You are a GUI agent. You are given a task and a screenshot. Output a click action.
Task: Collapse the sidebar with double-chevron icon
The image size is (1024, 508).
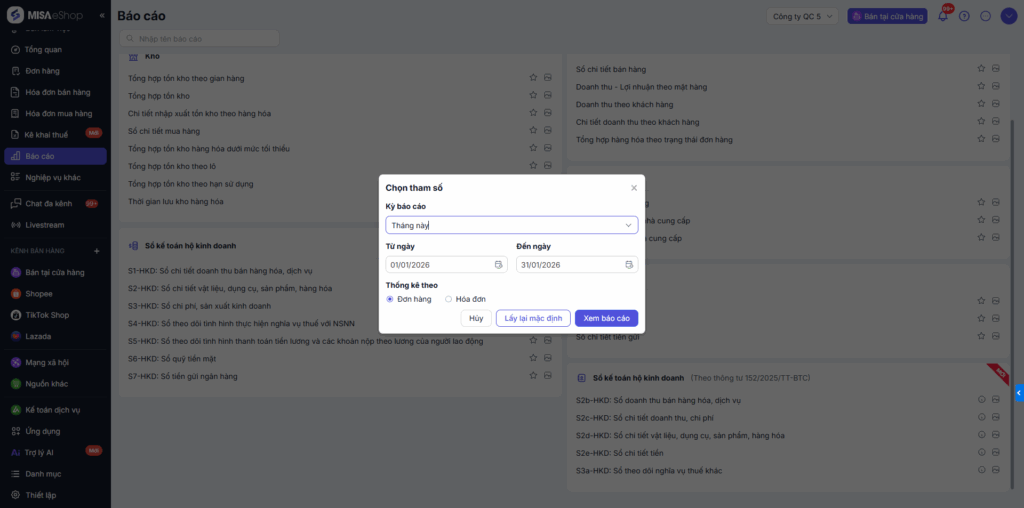pos(102,15)
